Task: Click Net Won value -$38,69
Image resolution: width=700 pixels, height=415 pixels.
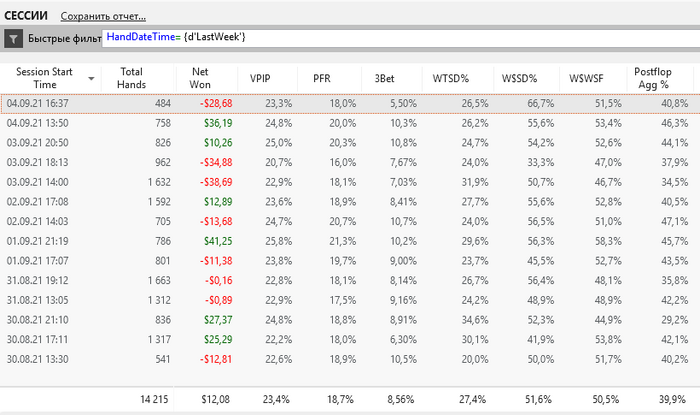Action: click(216, 182)
